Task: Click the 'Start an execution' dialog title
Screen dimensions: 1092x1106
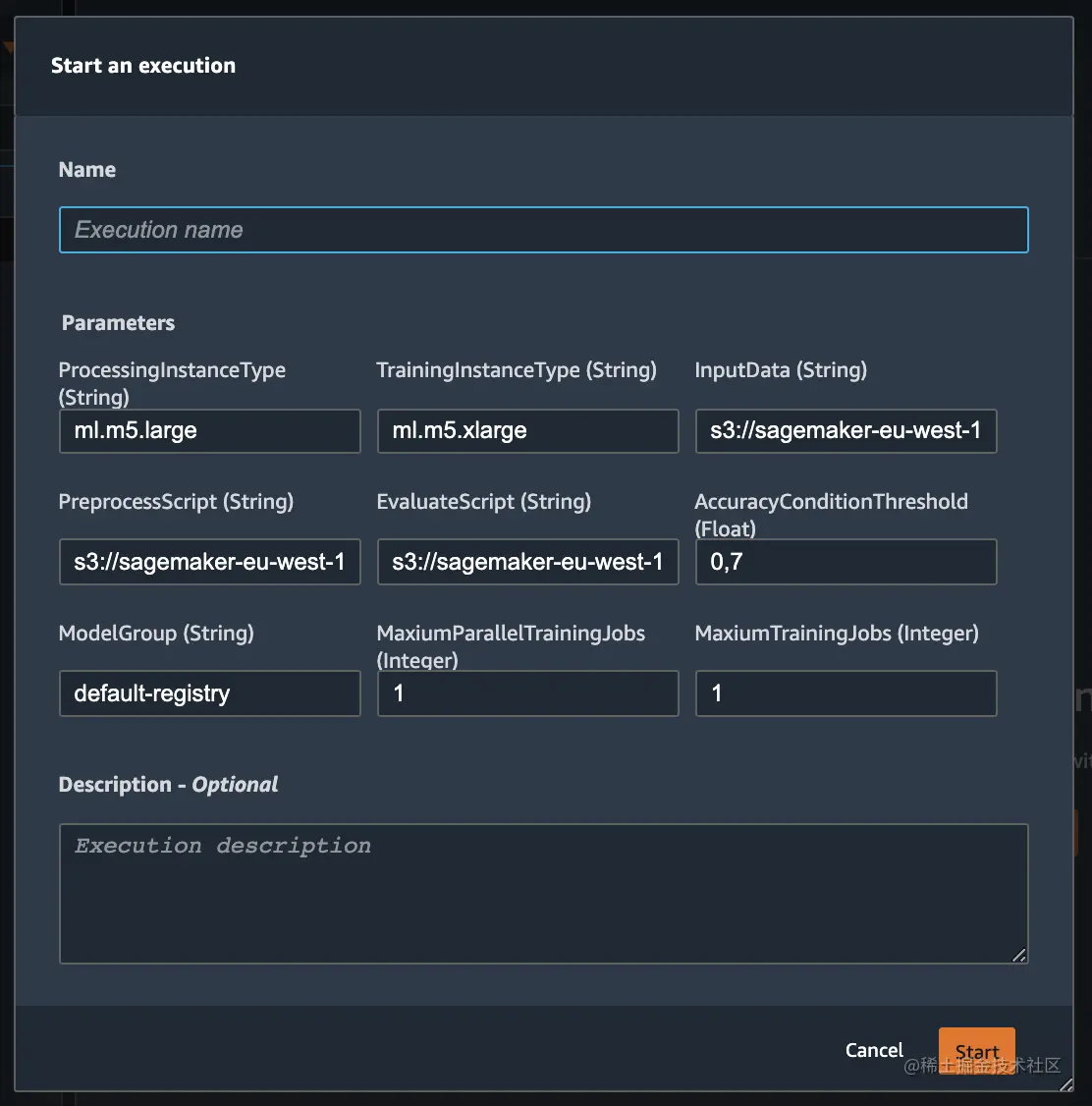Action: click(143, 66)
